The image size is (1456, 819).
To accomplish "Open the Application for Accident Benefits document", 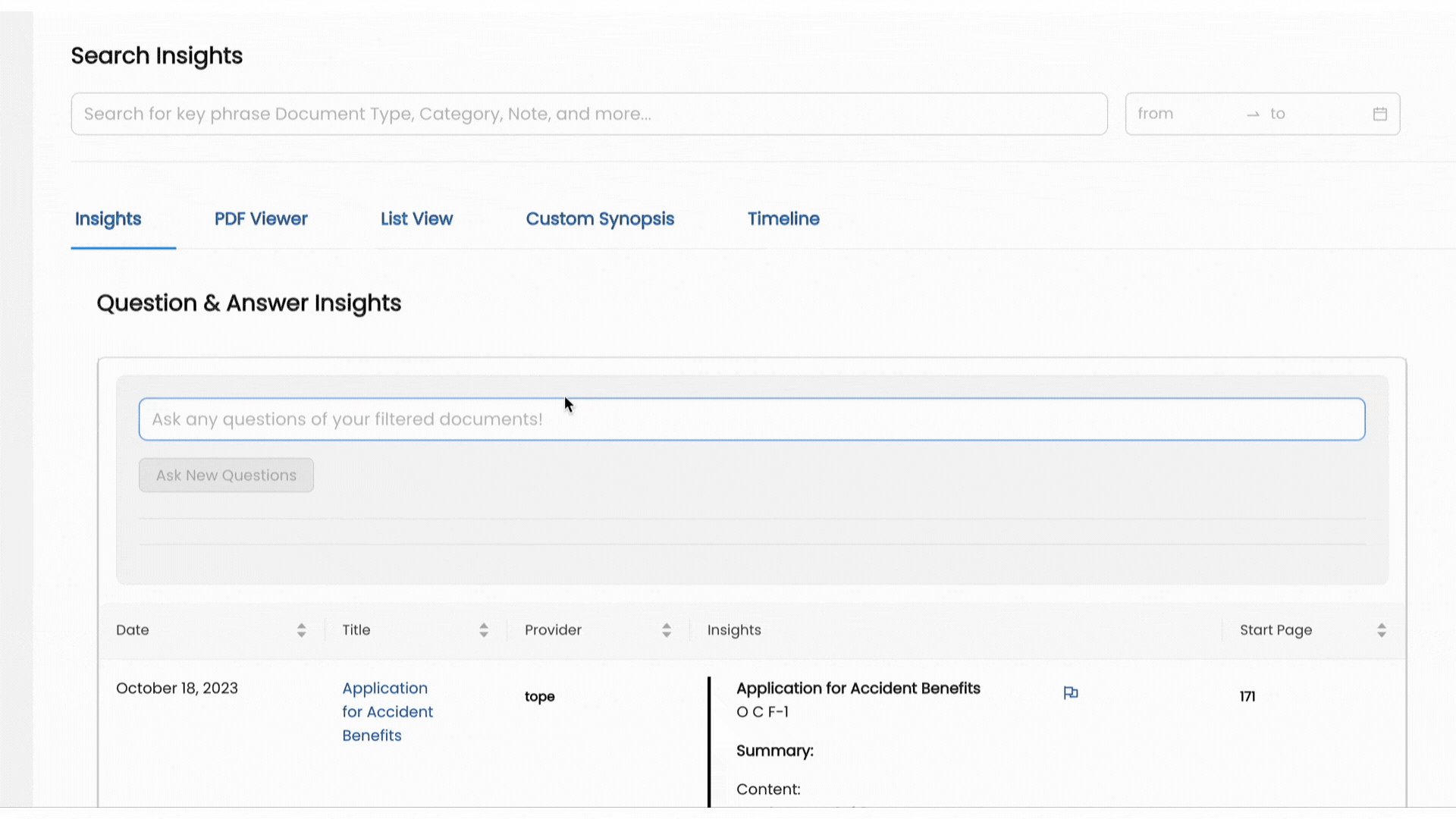I will (387, 711).
